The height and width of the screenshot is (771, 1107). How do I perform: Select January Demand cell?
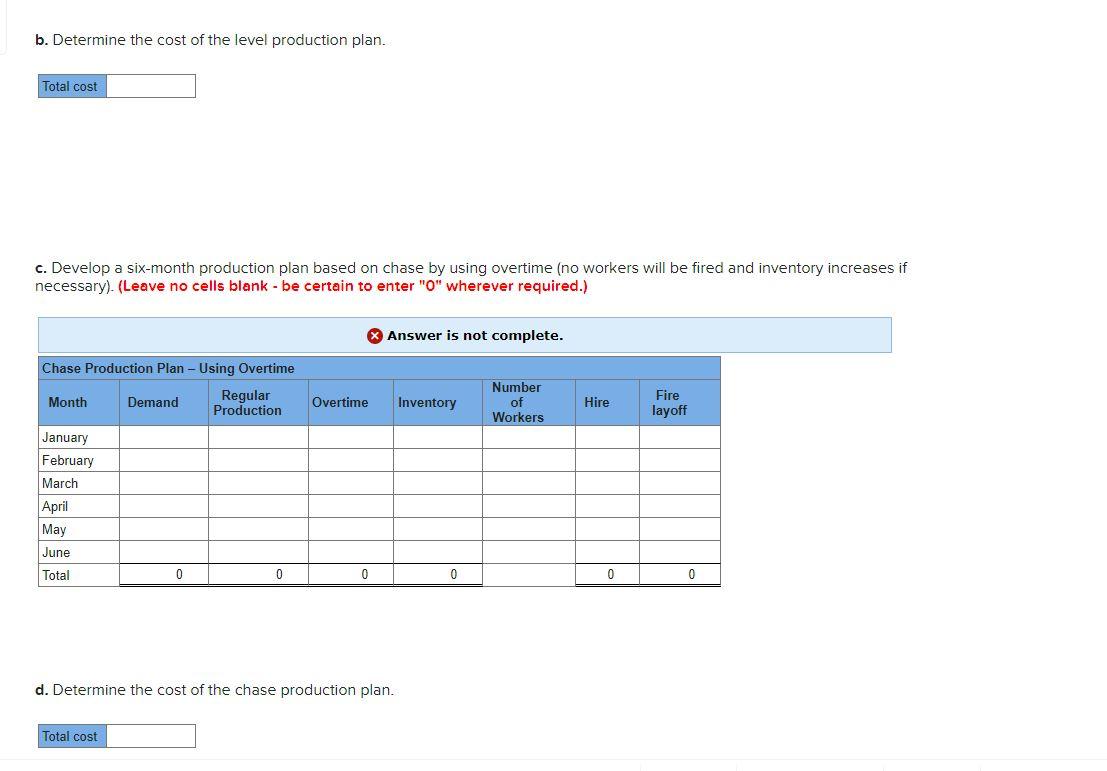[x=164, y=437]
